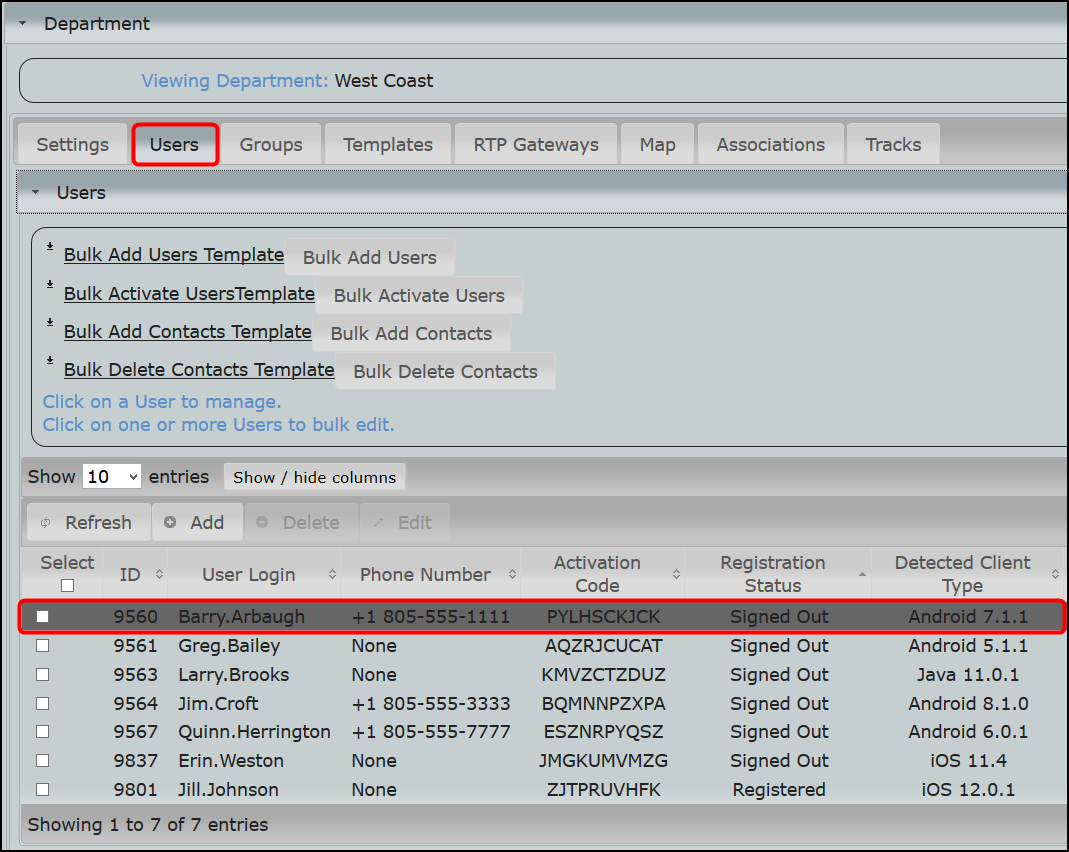Select the checkbox for Jill.Johnson row
This screenshot has height=852, width=1069.
tap(42, 789)
